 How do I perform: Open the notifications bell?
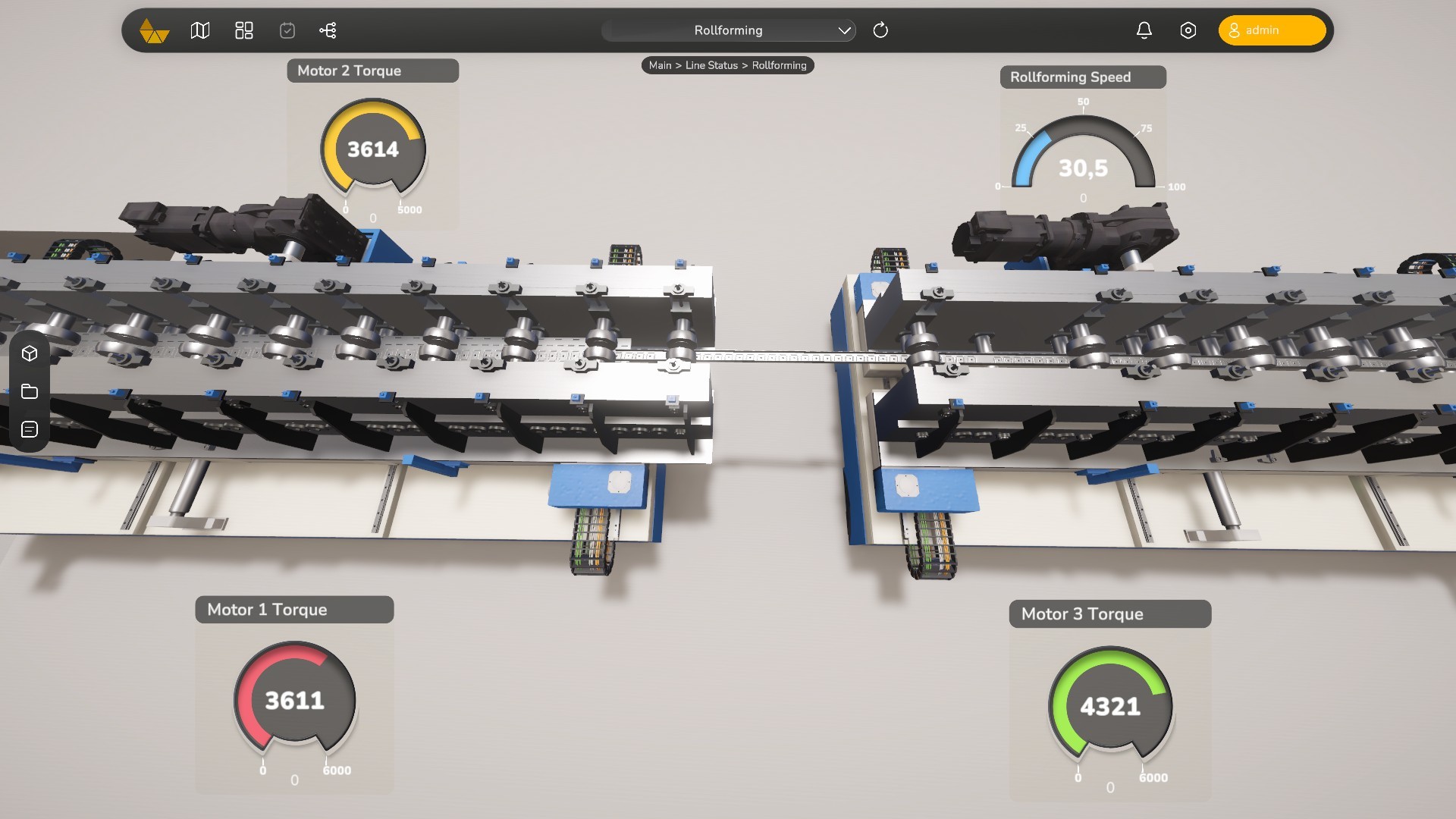pyautogui.click(x=1144, y=30)
